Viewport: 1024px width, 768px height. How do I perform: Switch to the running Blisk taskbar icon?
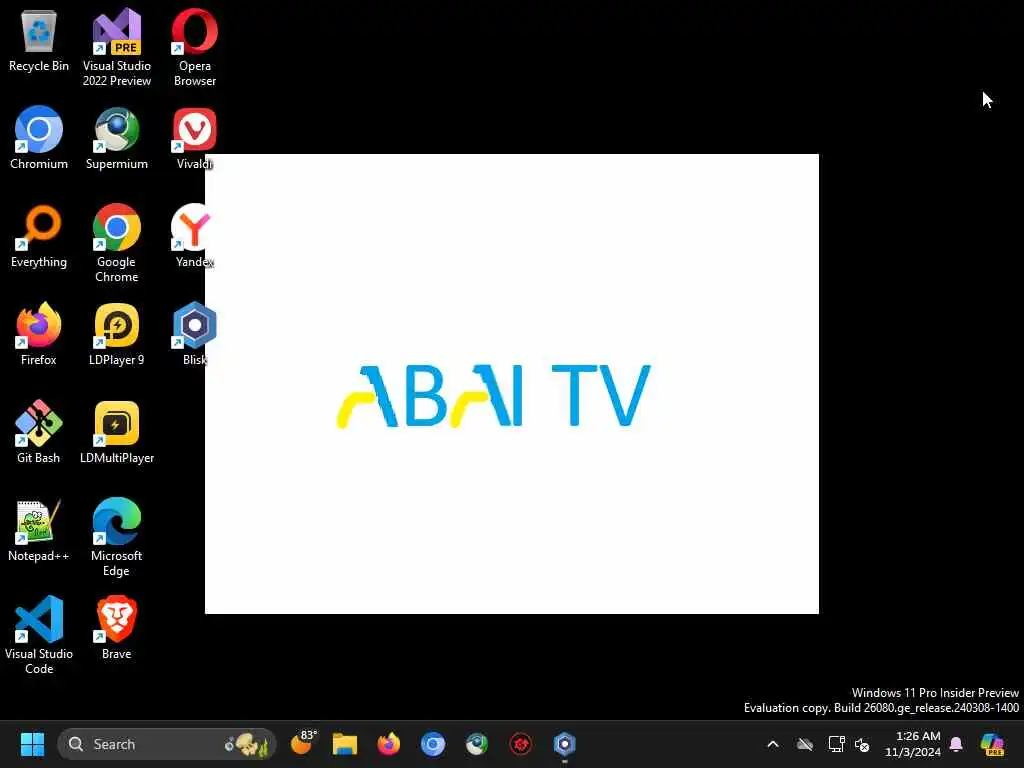564,744
